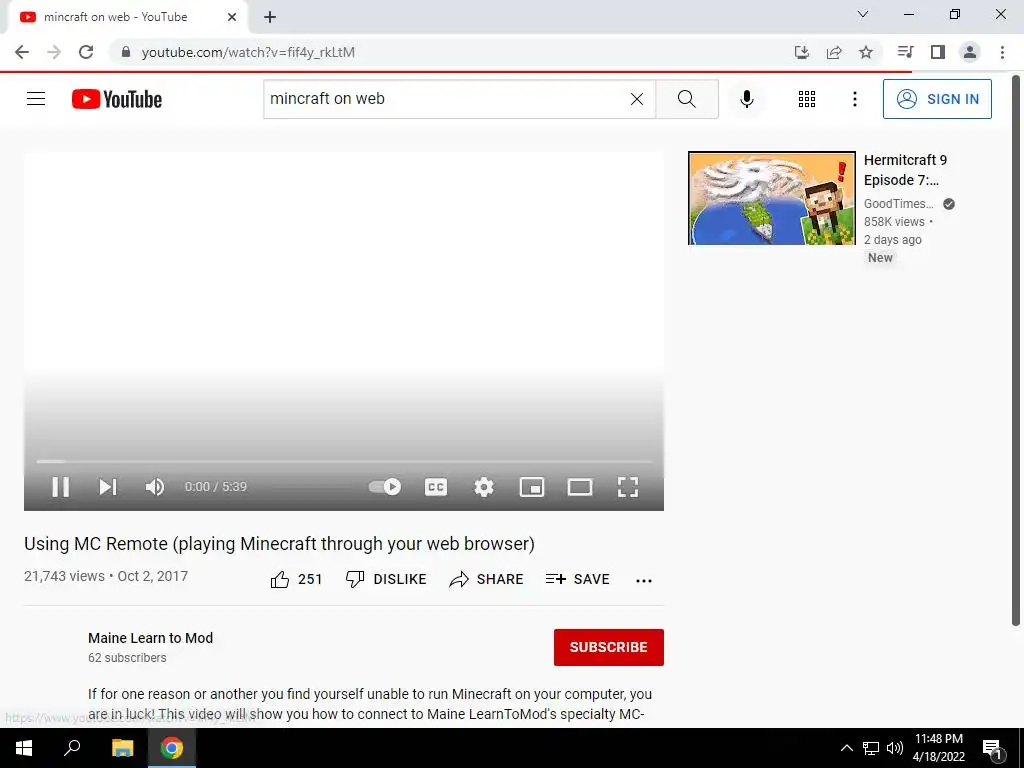Open the YouTube apps grid
The width and height of the screenshot is (1024, 768).
pyautogui.click(x=807, y=99)
